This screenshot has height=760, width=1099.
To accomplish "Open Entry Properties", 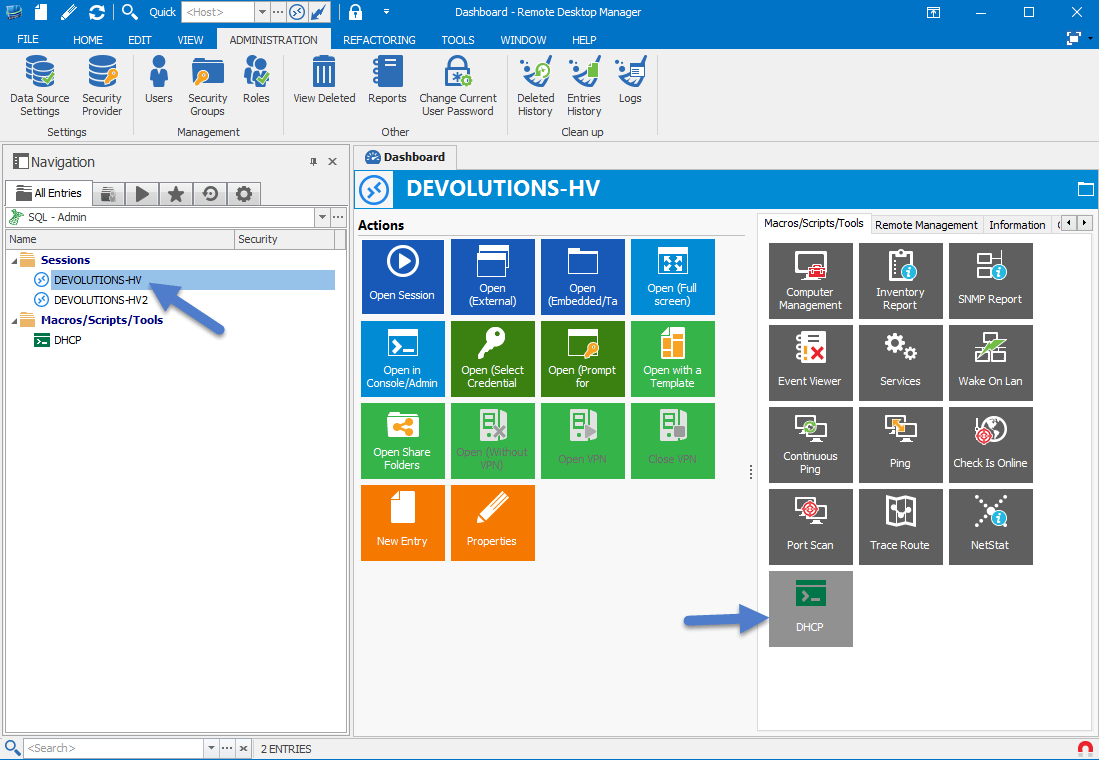I will click(x=492, y=522).
